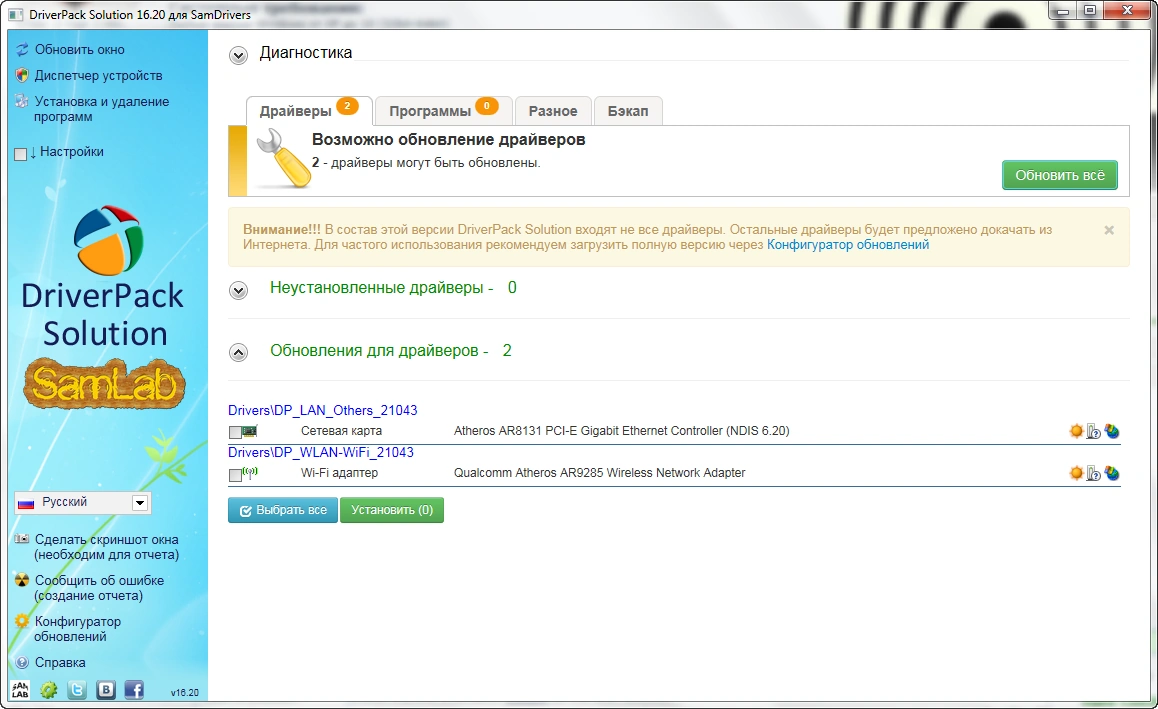The image size is (1158, 709).
Task: Click the Обновить окно link
Action: coord(80,49)
